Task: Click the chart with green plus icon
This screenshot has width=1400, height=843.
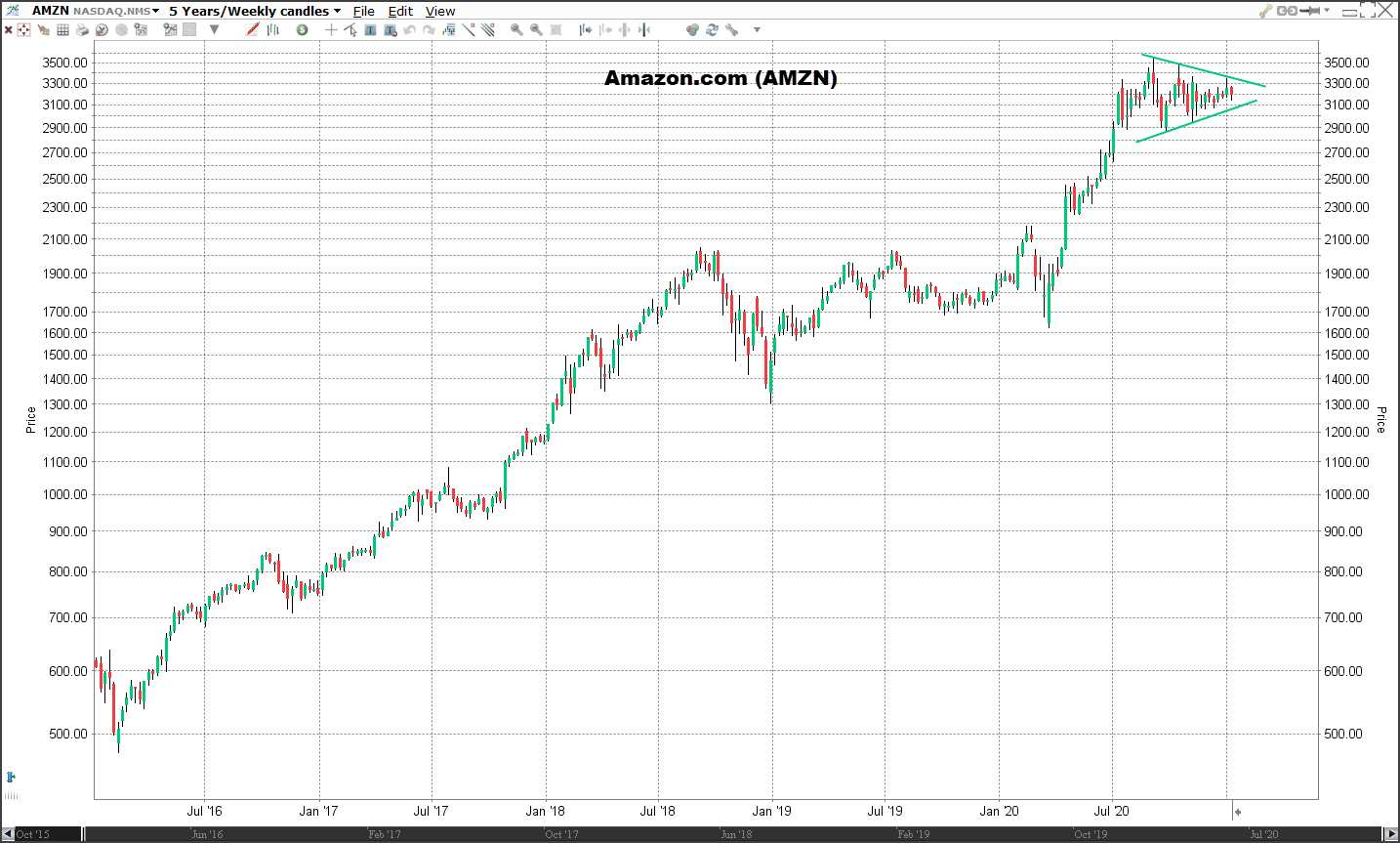Action: [x=141, y=29]
